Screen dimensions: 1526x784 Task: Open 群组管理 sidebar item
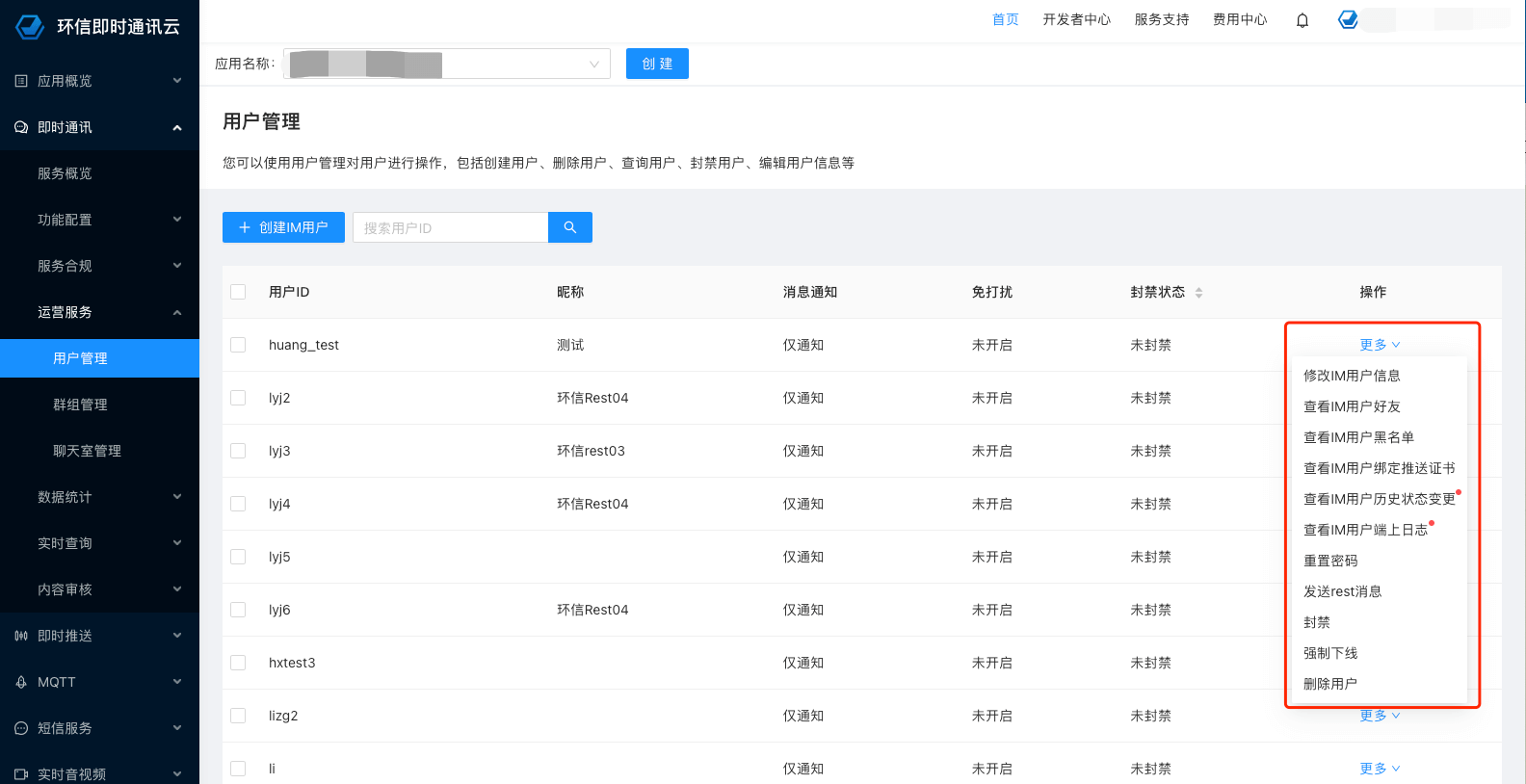(x=100, y=405)
